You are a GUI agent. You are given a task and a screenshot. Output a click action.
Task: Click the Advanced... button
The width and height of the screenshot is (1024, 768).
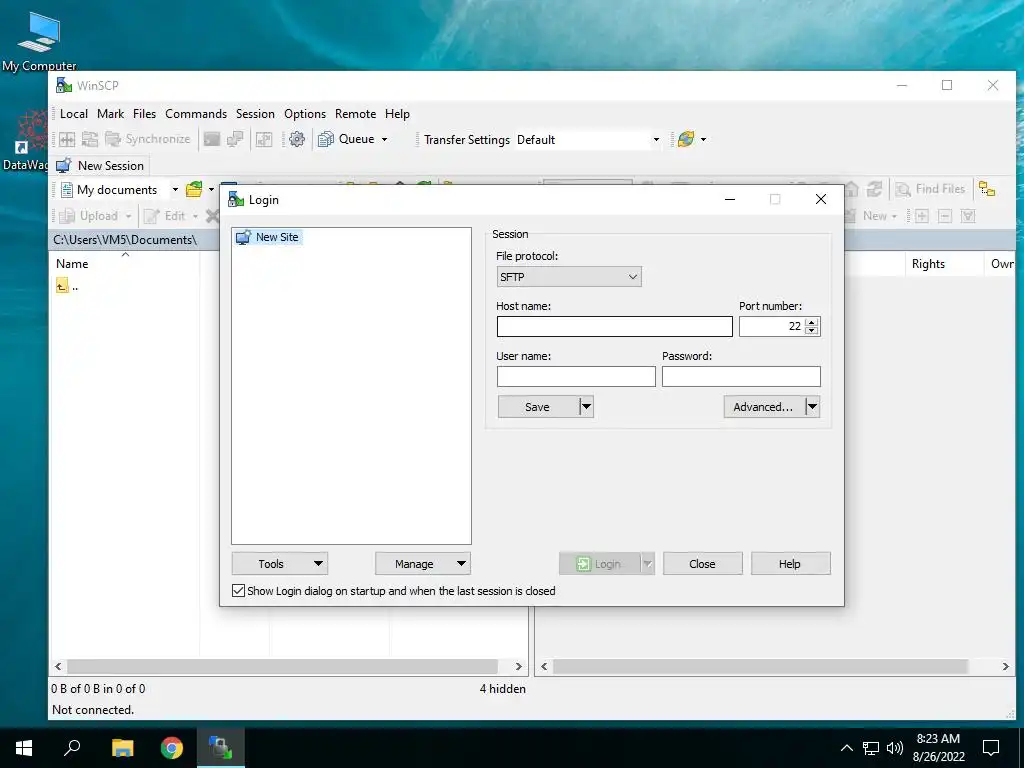(763, 407)
